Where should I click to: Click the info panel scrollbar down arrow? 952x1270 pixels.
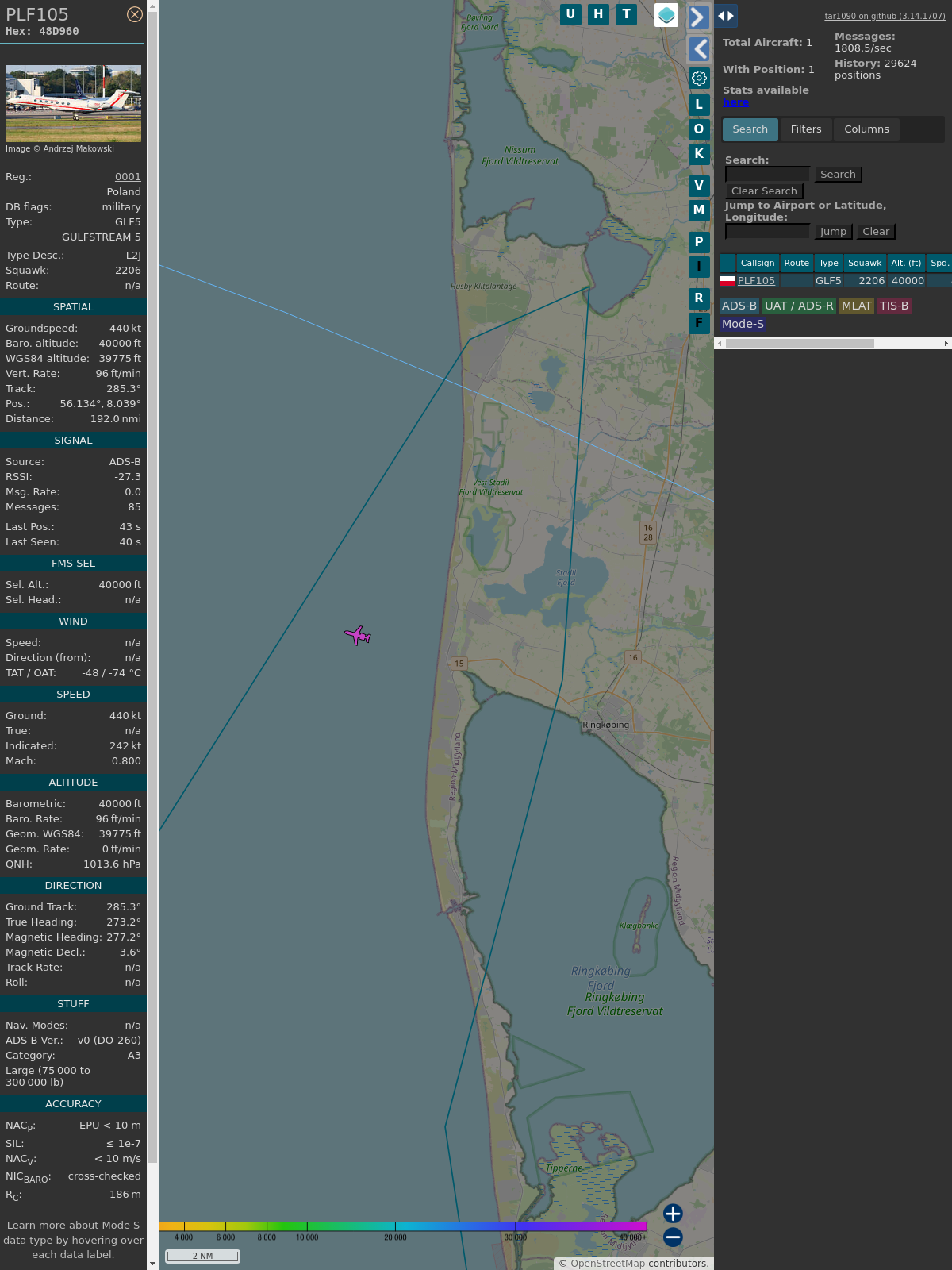tap(152, 1264)
